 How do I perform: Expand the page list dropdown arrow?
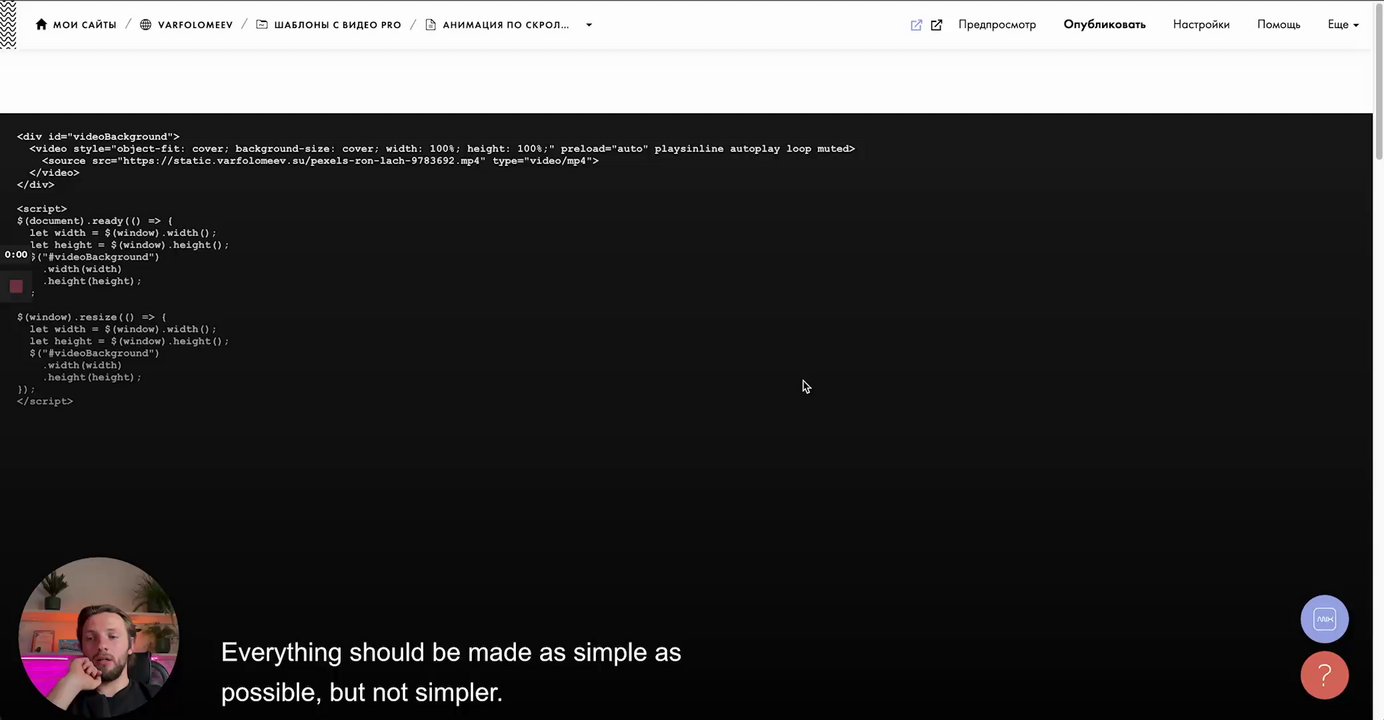pyautogui.click(x=588, y=25)
